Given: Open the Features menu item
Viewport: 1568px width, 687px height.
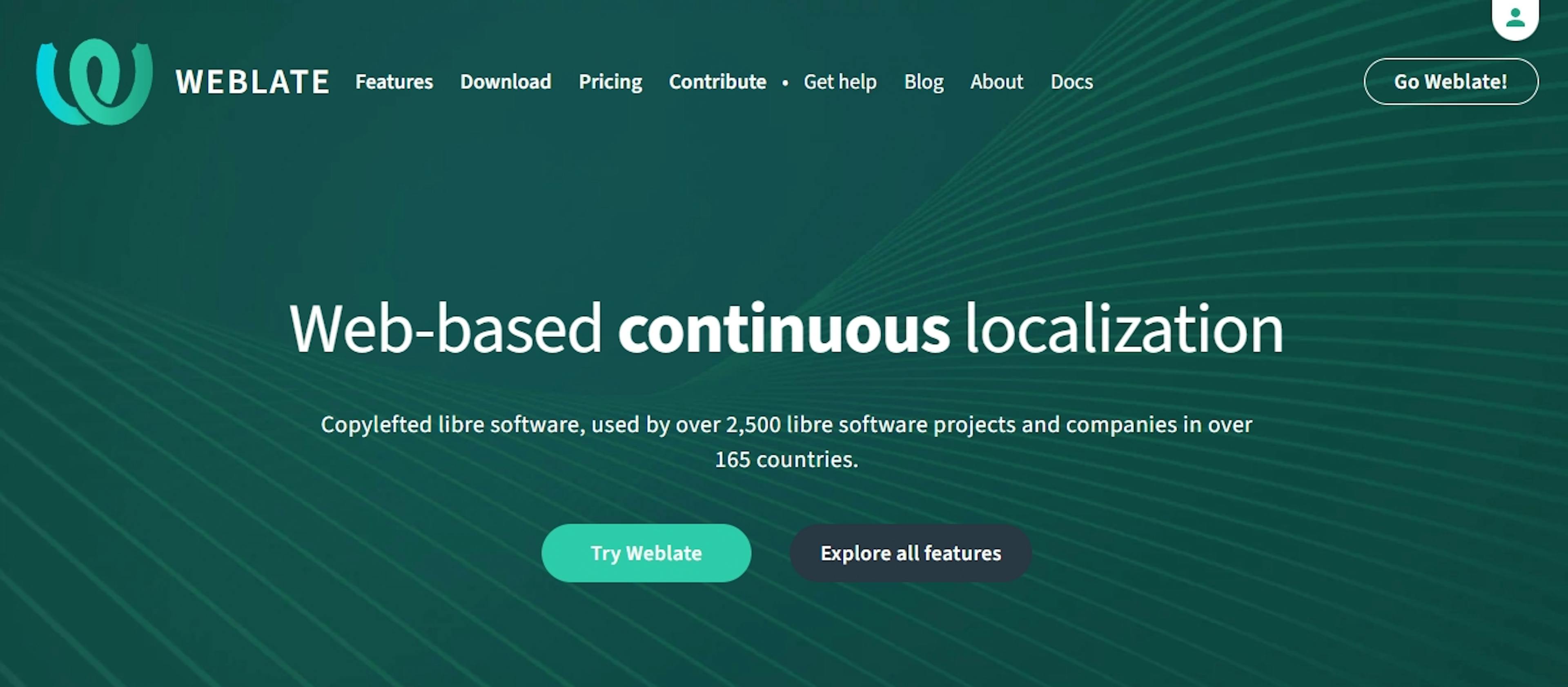Looking at the screenshot, I should pos(394,82).
